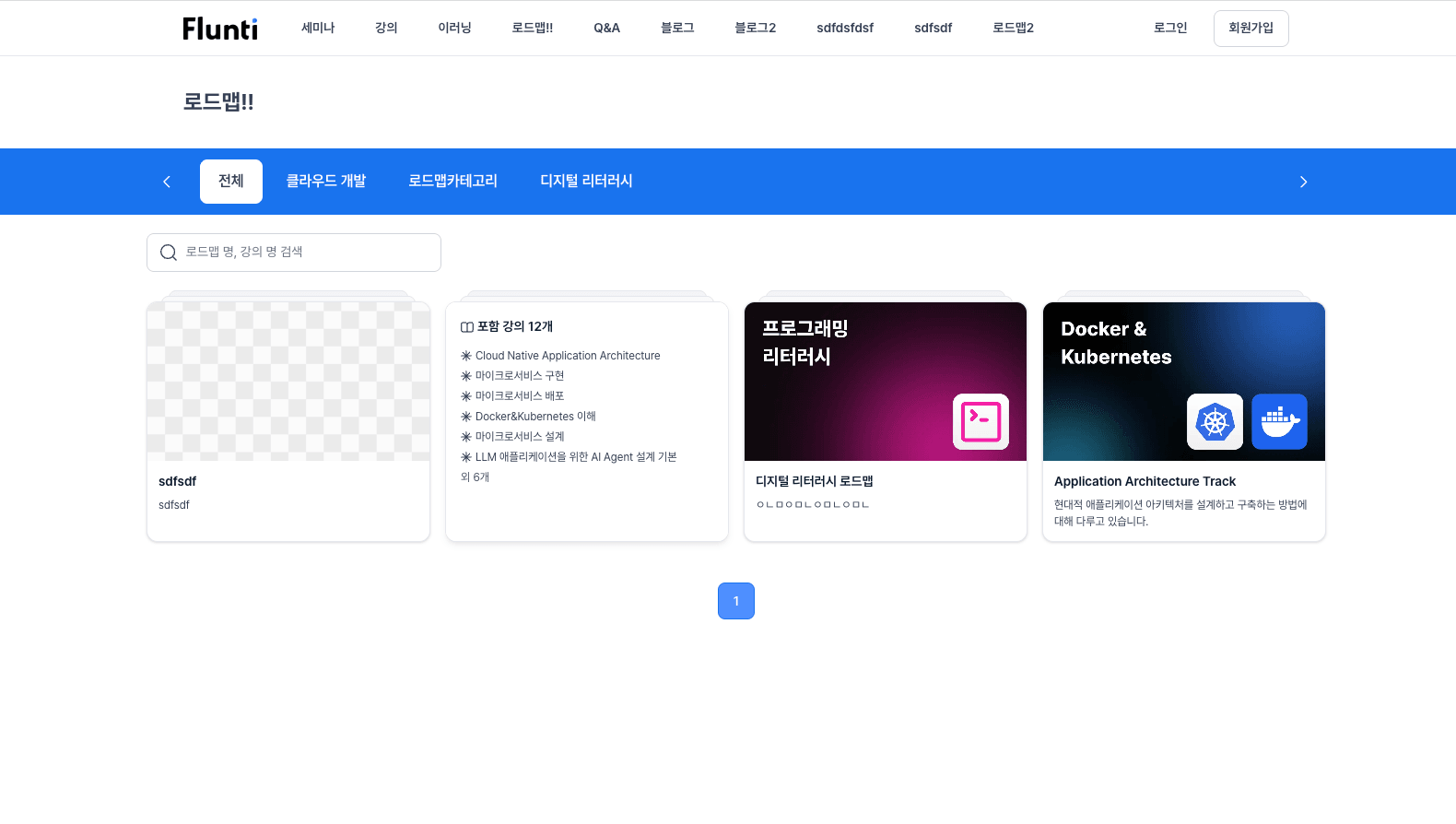The width and height of the screenshot is (1456, 824).
Task: Click the search magnifier icon
Action: tap(169, 253)
